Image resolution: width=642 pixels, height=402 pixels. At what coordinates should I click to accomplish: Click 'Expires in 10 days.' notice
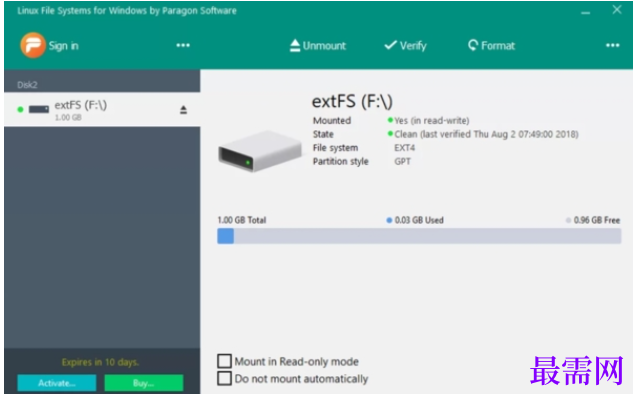(101, 362)
